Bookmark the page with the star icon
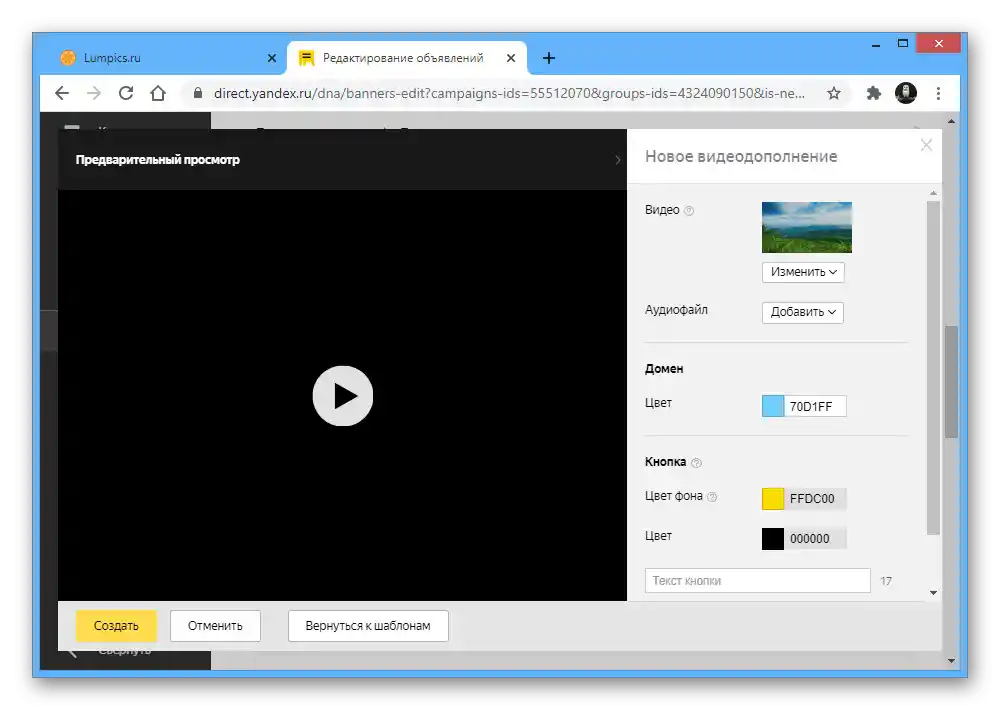 [835, 93]
